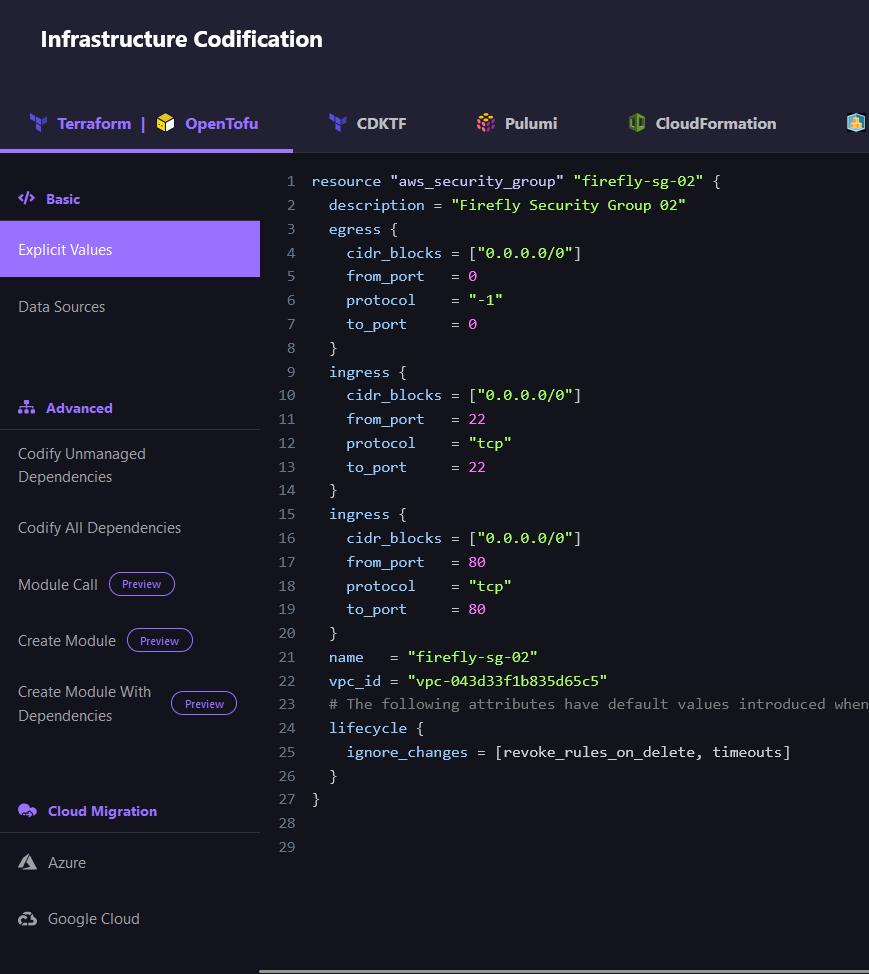
Task: Click name value "firefly-sg-02" on line 21
Action: [x=473, y=657]
